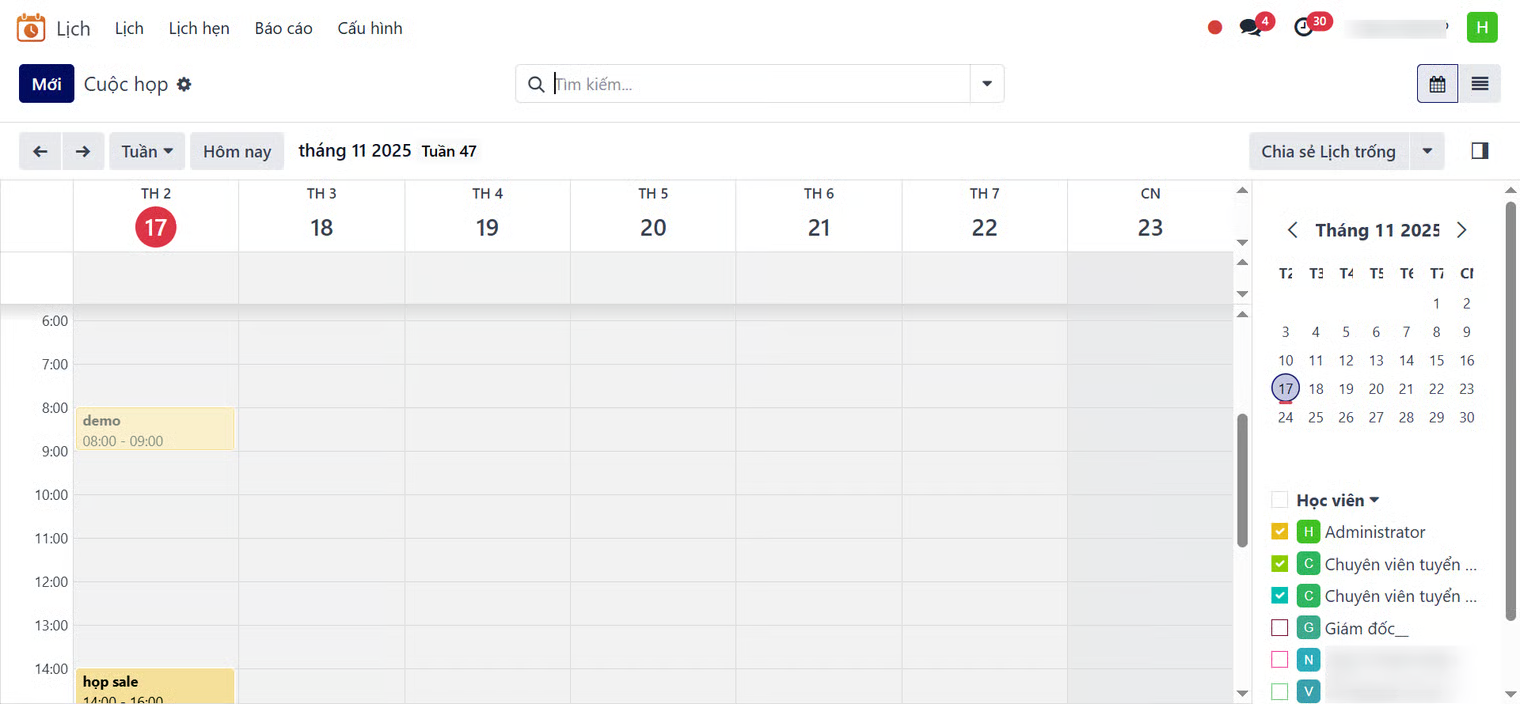Screen dimensions: 1520x704
Task: Open the activities clock icon
Action: tap(1304, 28)
